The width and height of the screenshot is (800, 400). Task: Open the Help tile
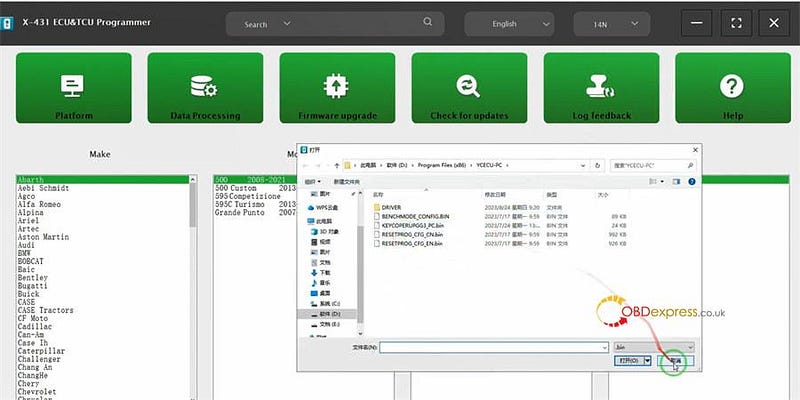tap(733, 88)
